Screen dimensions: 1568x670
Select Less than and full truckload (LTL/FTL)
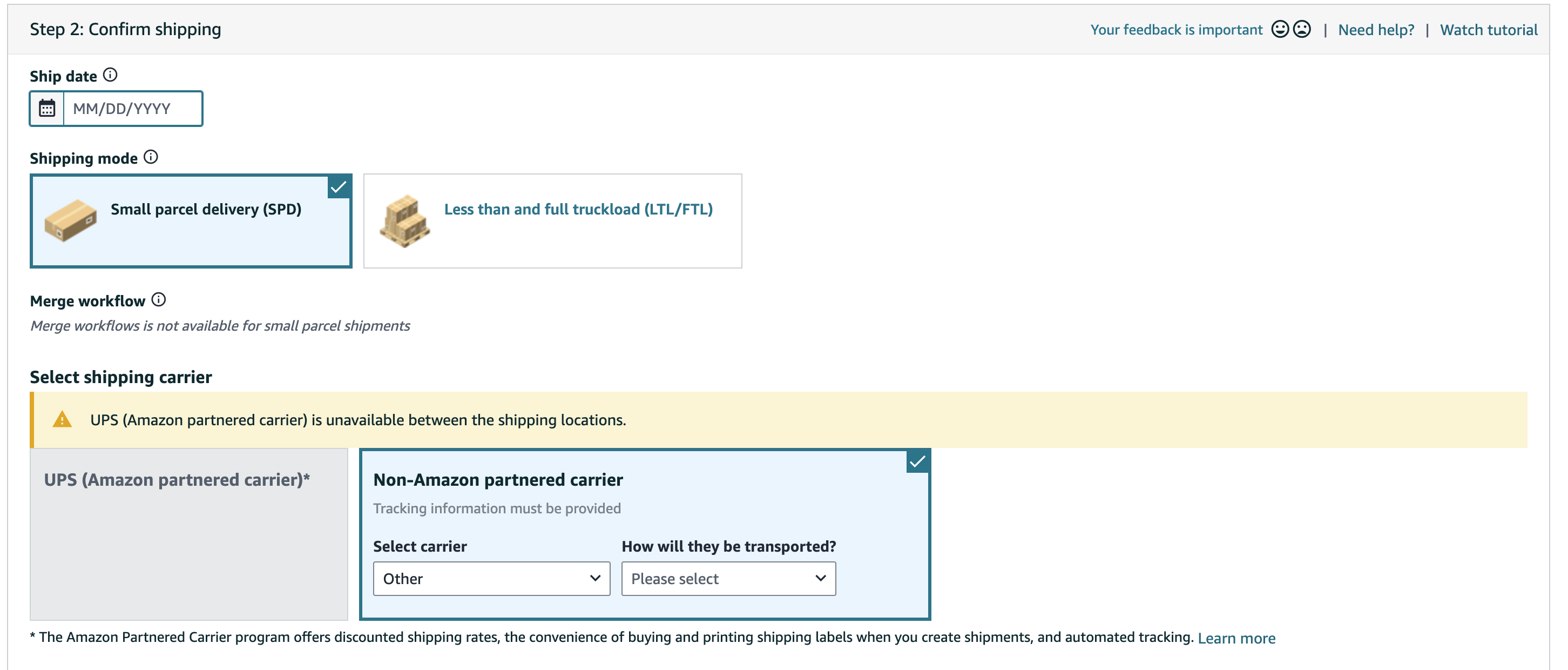pos(553,221)
